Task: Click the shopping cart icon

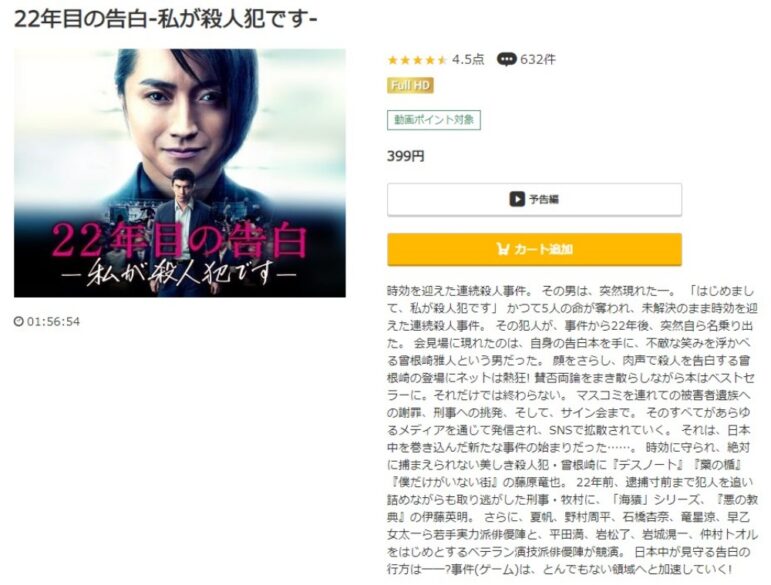Action: coord(503,249)
